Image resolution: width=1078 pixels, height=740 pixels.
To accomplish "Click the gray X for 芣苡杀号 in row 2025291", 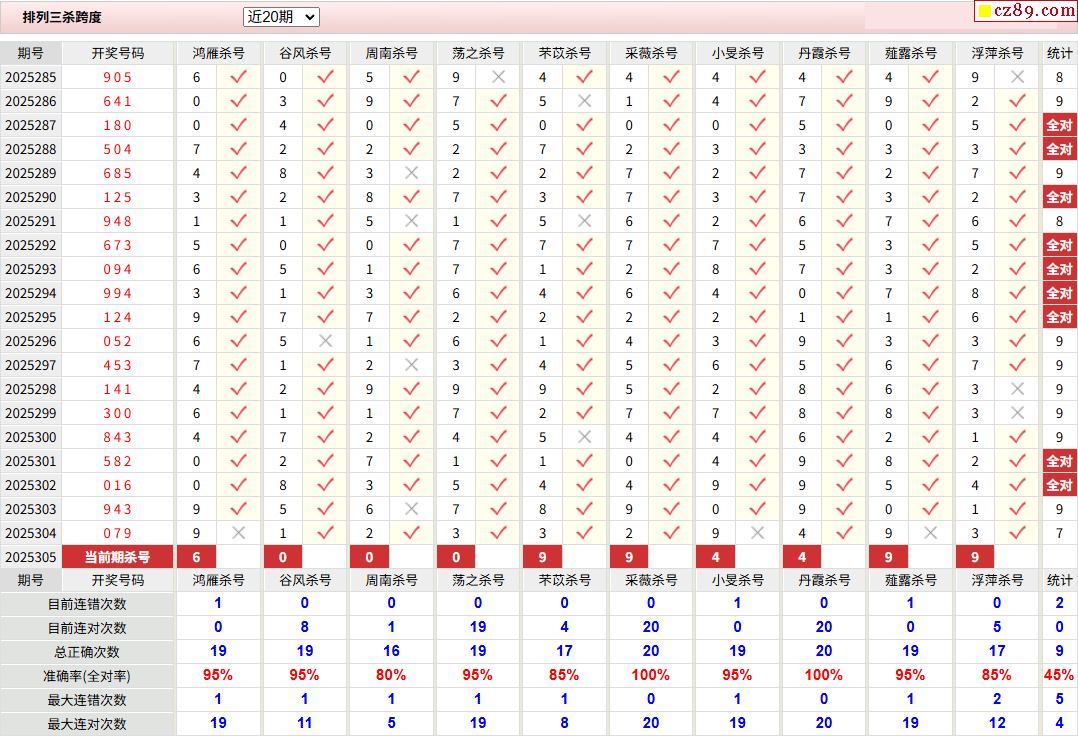I will [x=585, y=221].
